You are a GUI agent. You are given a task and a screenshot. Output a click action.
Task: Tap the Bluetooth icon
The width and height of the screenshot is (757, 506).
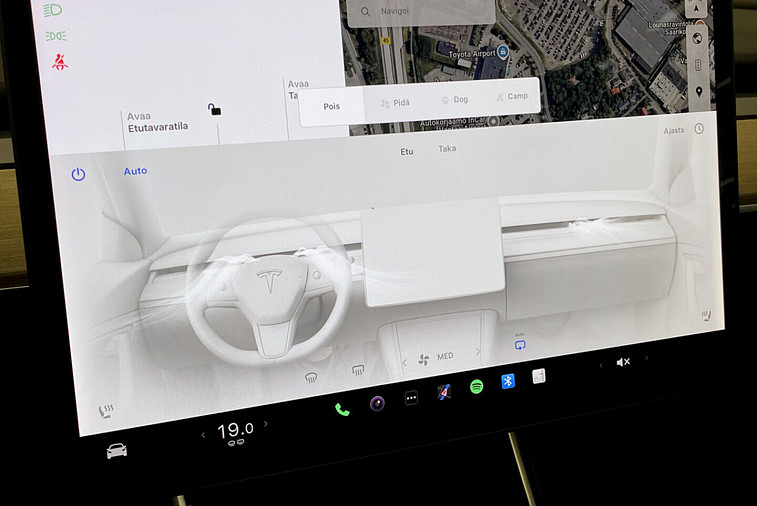click(507, 381)
